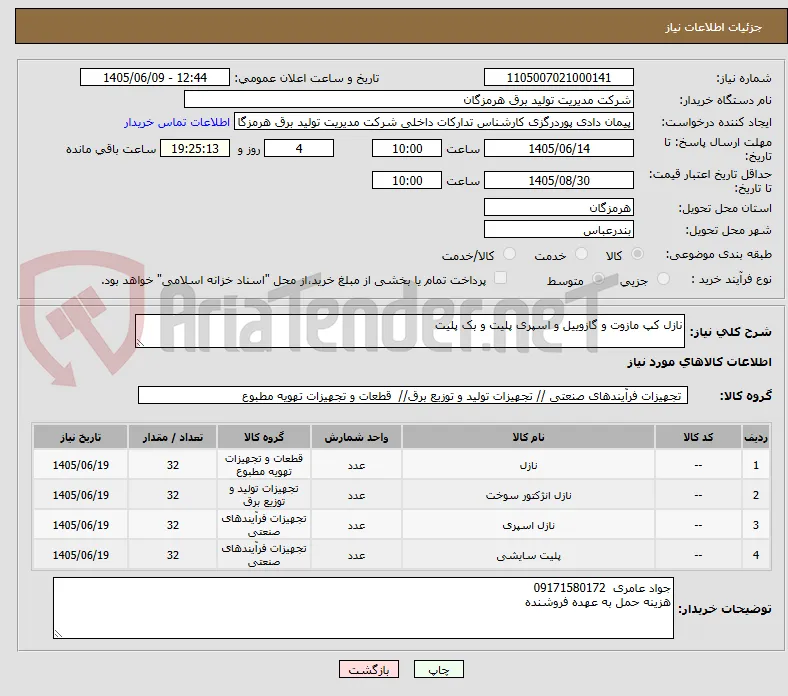Click the resize handle of buyer notes textarea
Viewport: 788px width, 696px height.
pos(58,634)
